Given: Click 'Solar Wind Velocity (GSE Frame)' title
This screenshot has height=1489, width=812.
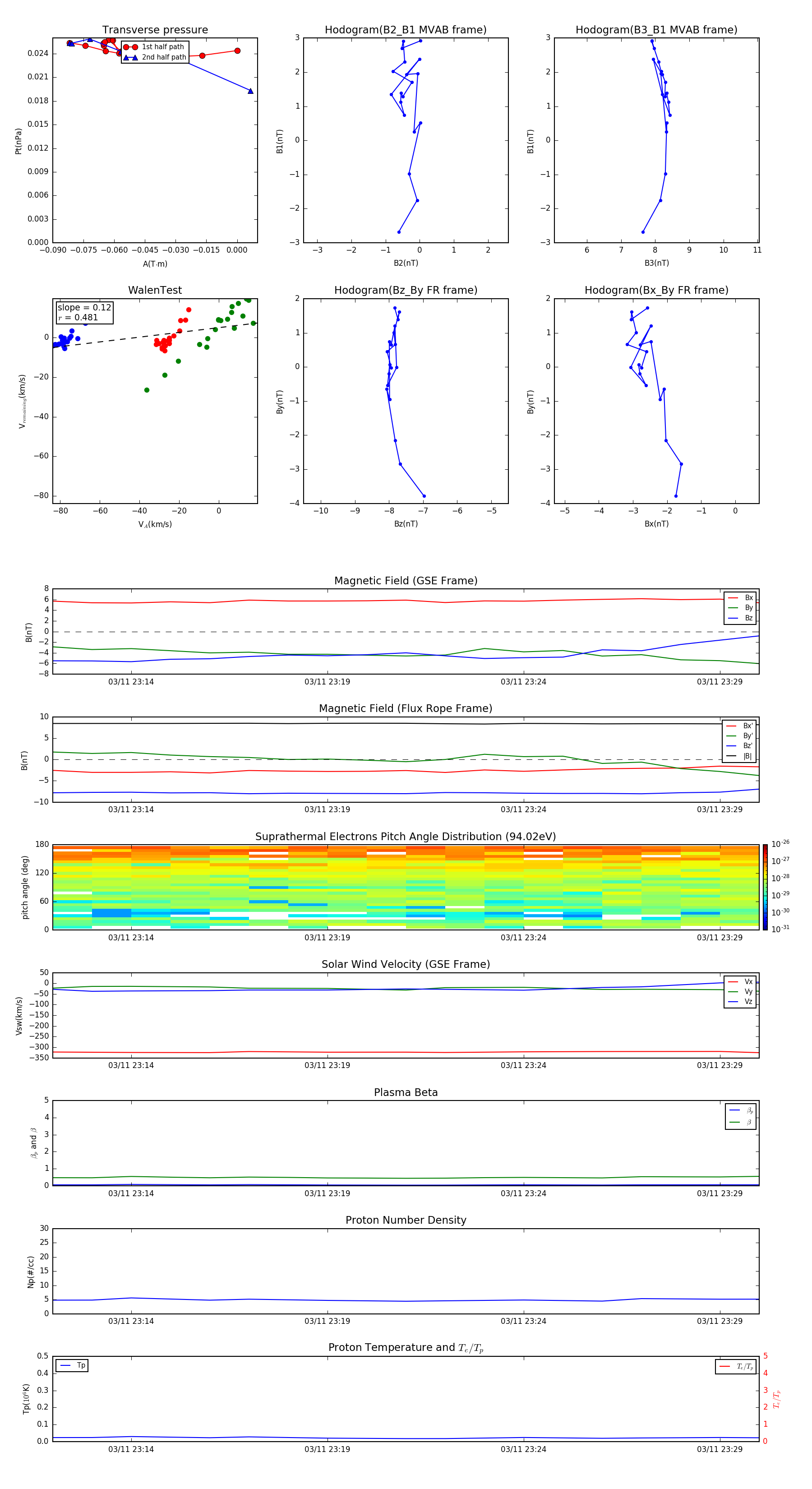Looking at the screenshot, I should point(406,965).
